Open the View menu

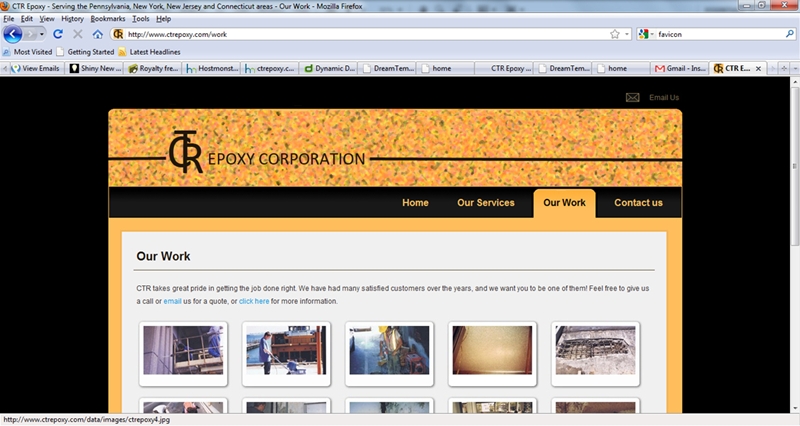47,19
